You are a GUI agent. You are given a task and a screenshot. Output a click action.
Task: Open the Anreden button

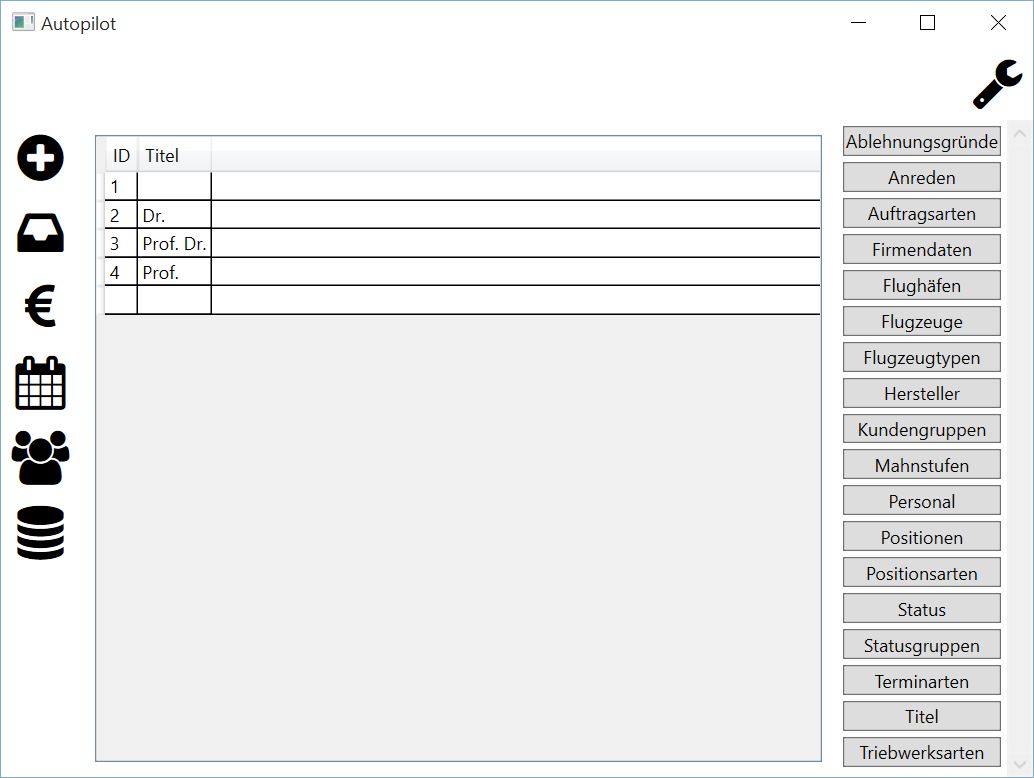point(921,177)
